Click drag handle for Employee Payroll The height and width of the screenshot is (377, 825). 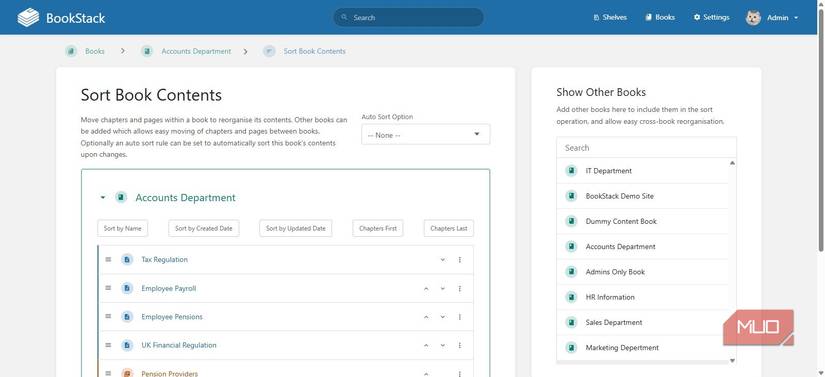point(108,288)
